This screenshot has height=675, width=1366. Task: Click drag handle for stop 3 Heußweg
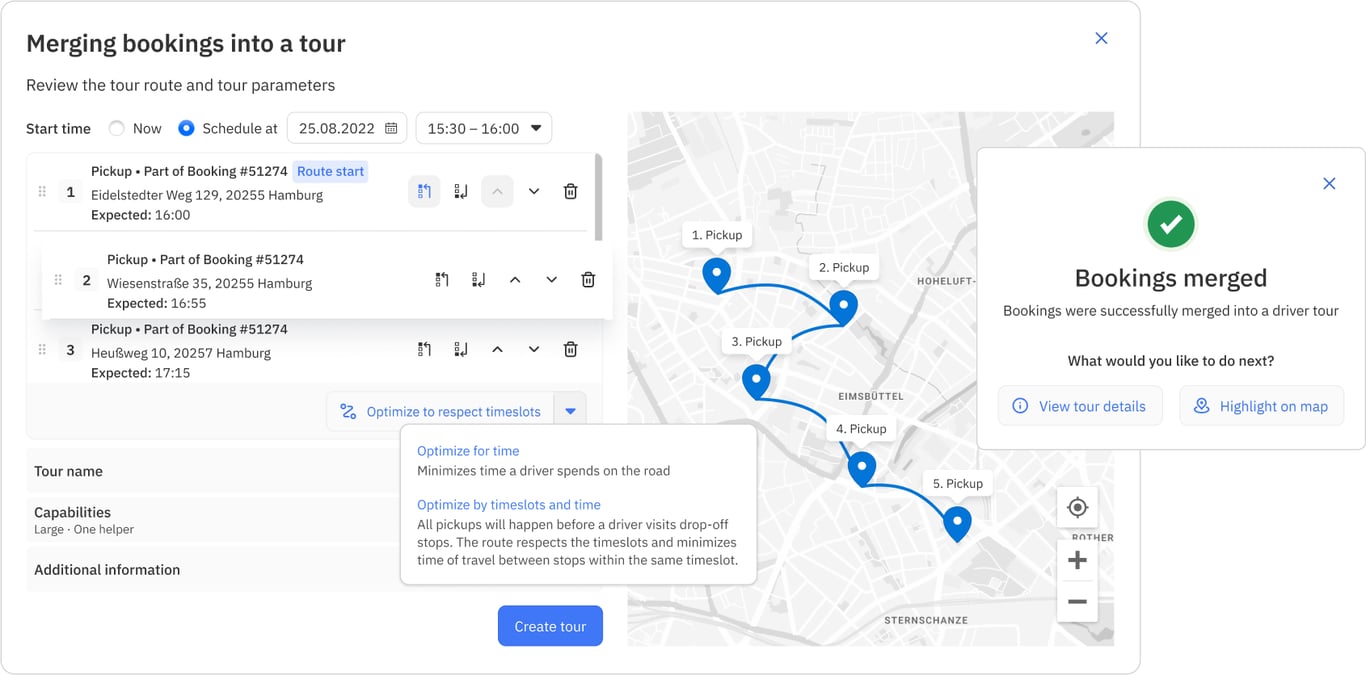pos(42,349)
